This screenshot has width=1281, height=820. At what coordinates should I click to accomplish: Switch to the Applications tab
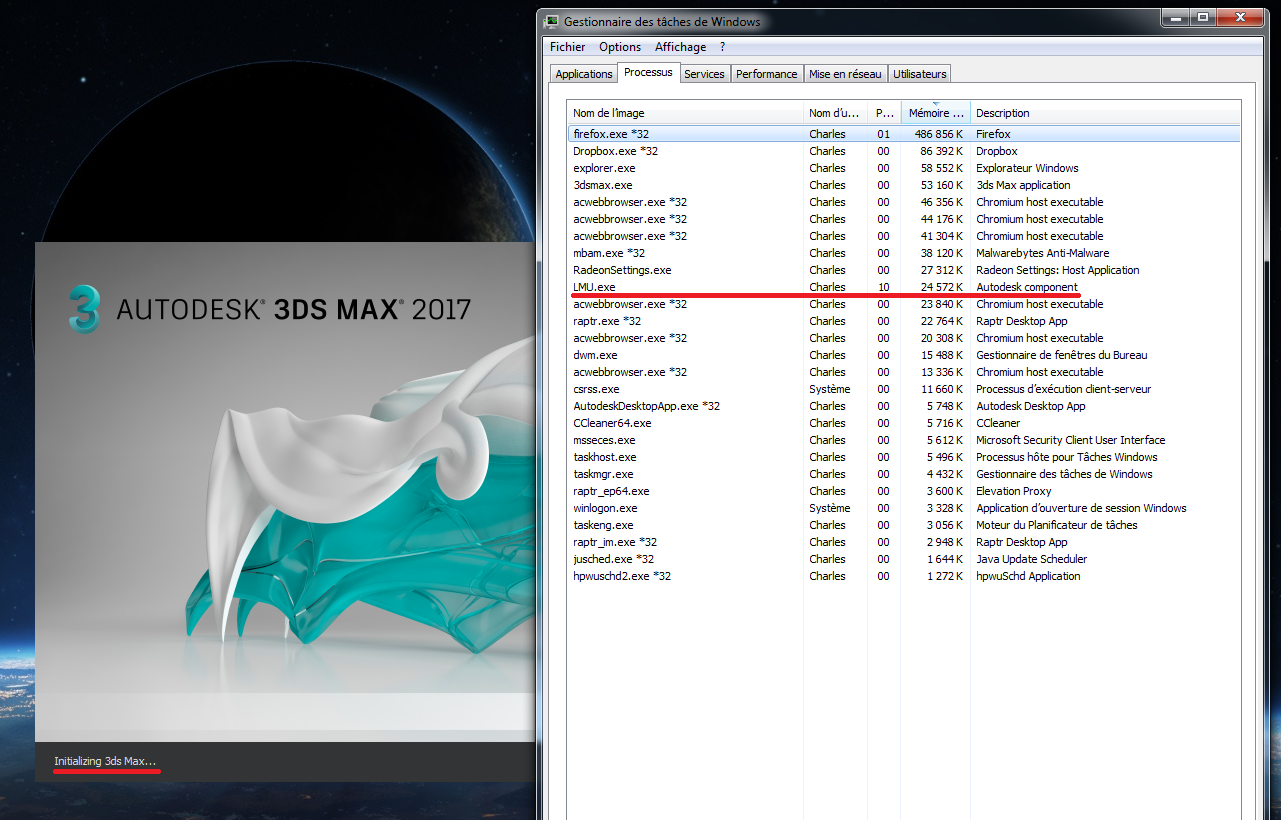coord(584,74)
